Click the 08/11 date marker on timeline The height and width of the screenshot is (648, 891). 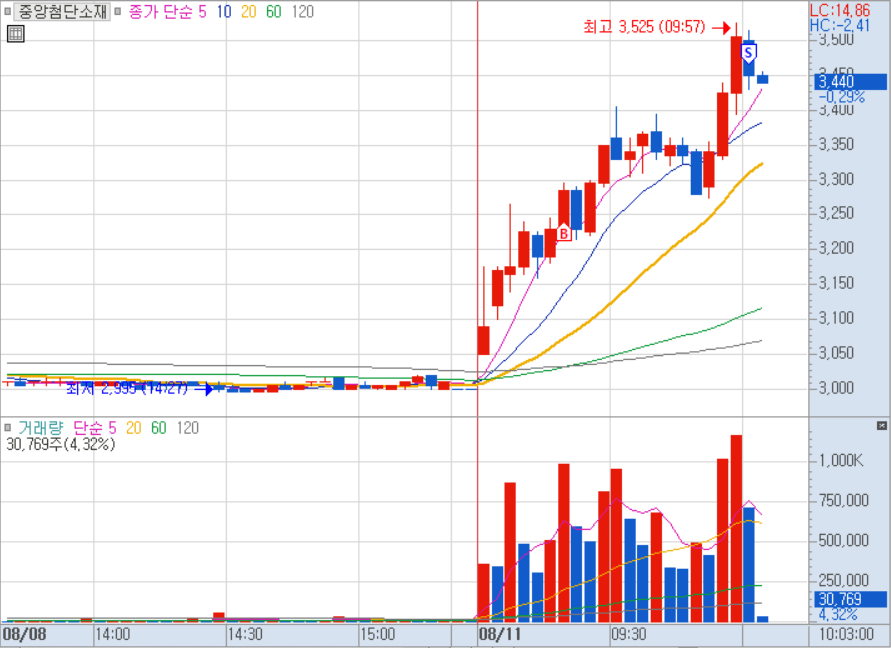coord(500,634)
